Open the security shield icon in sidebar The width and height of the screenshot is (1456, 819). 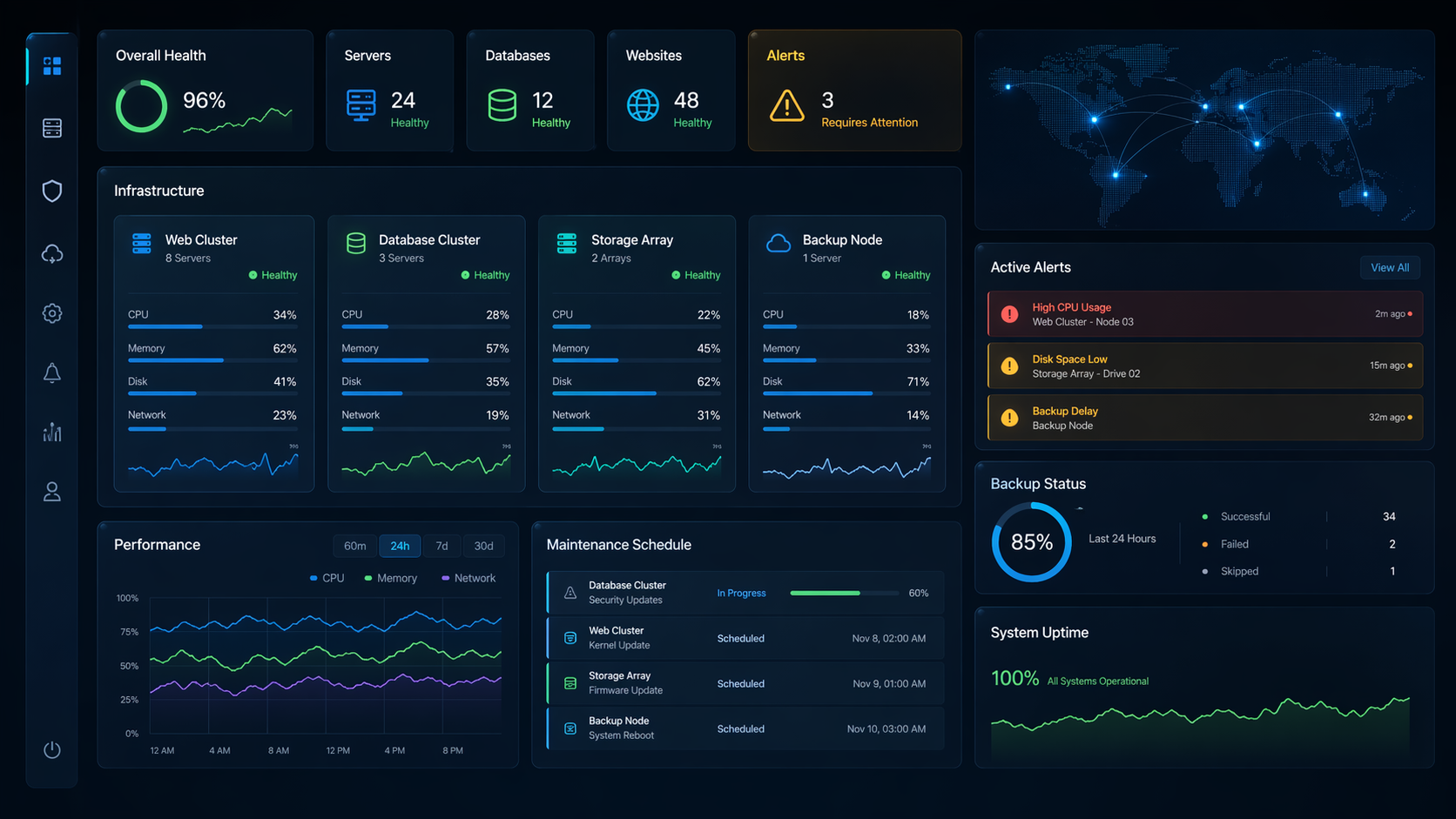pos(52,191)
